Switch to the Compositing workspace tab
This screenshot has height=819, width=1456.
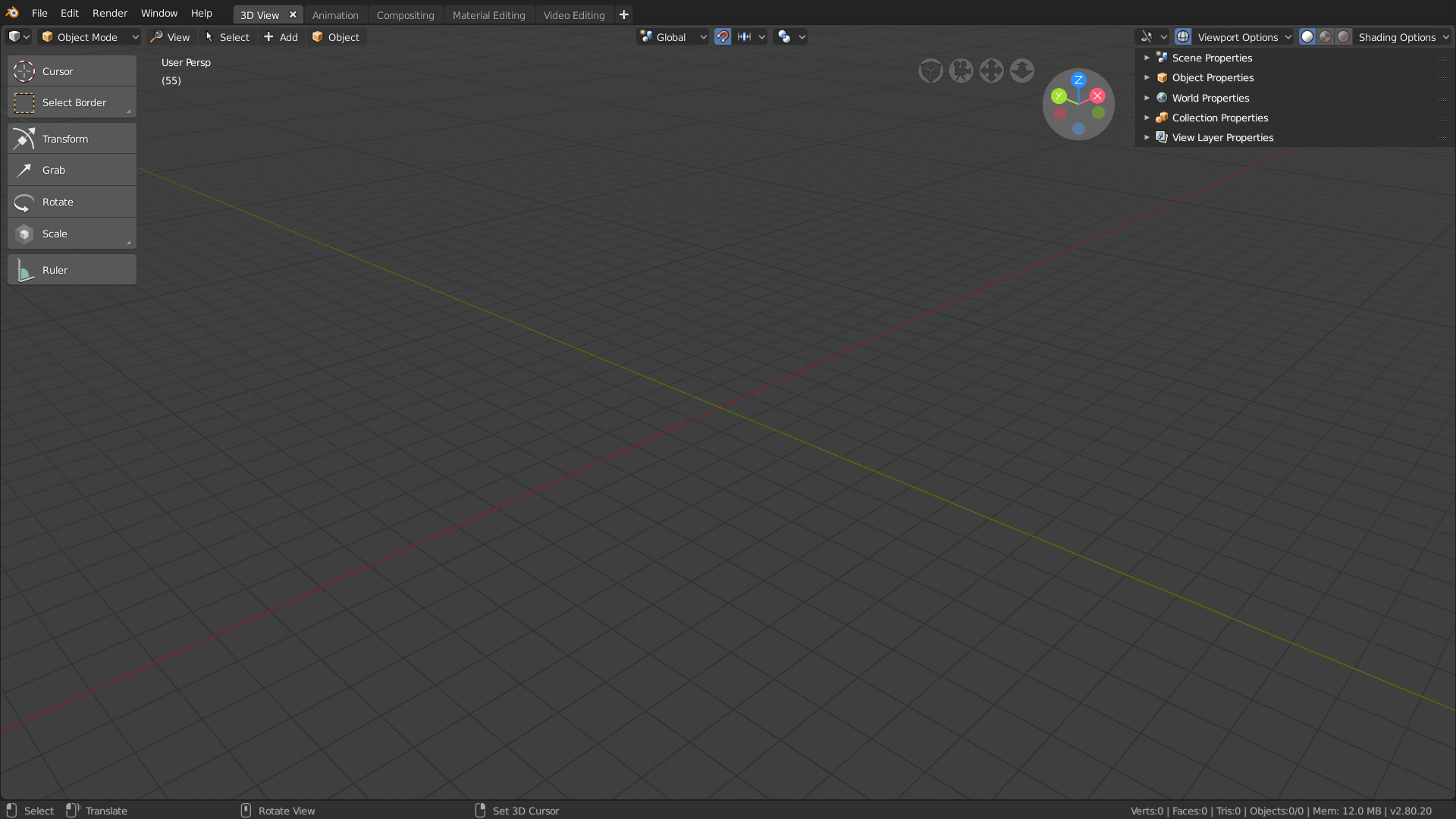tap(405, 14)
